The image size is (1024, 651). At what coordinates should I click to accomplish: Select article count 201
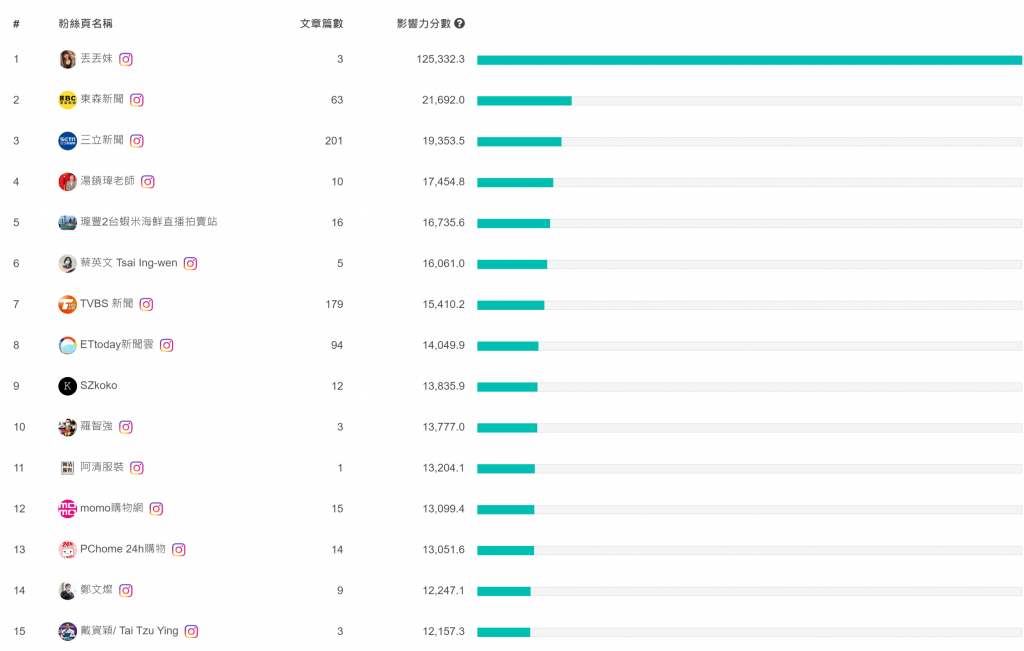(x=334, y=141)
